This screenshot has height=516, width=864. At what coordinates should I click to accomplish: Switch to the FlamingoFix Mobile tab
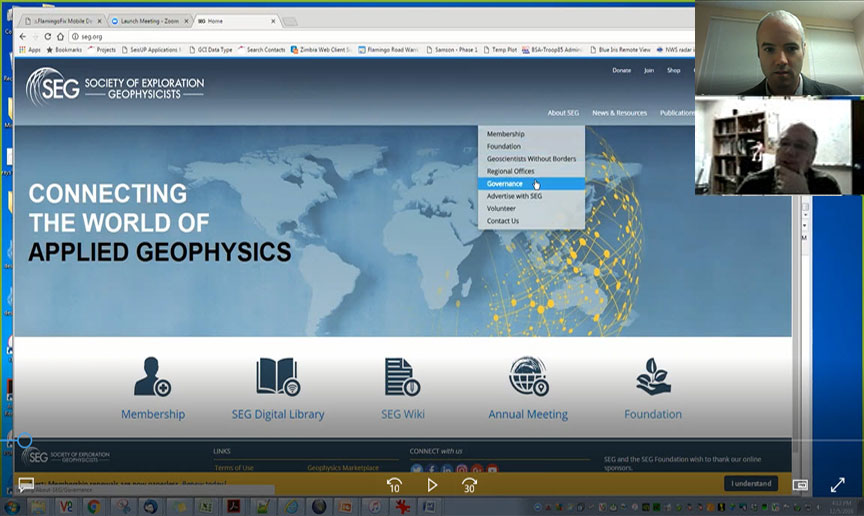pyautogui.click(x=62, y=21)
